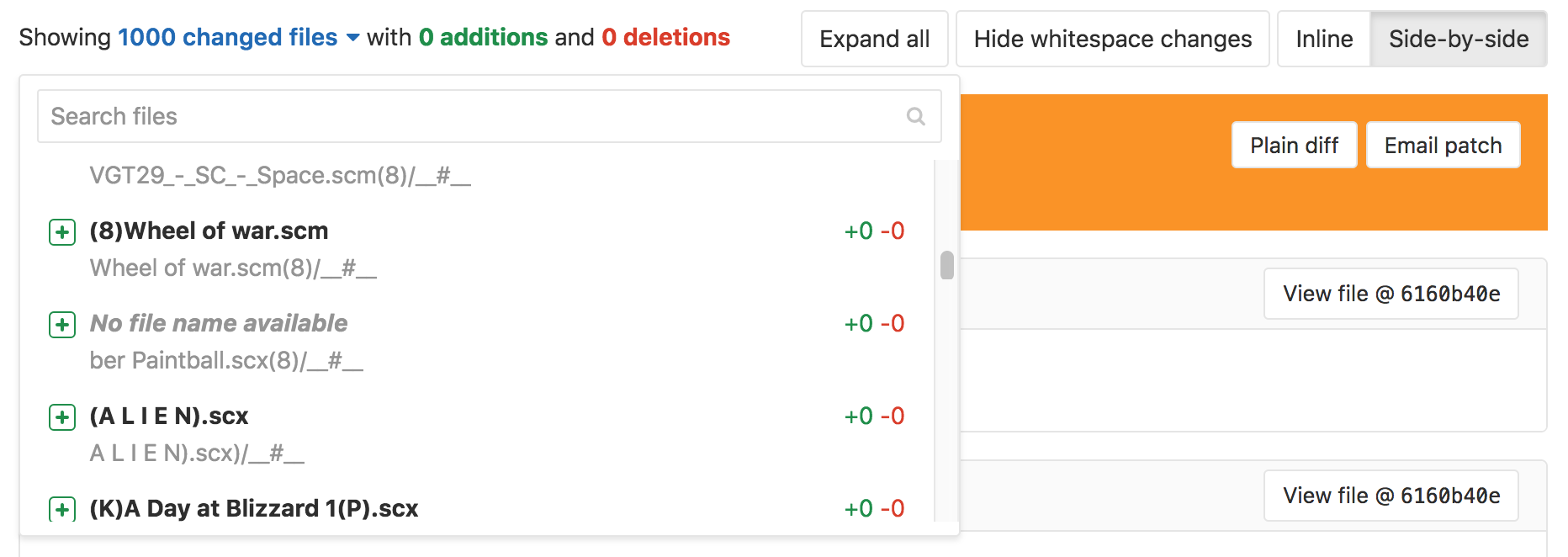Open the Plain diff button
The image size is (1568, 557).
pyautogui.click(x=1294, y=146)
